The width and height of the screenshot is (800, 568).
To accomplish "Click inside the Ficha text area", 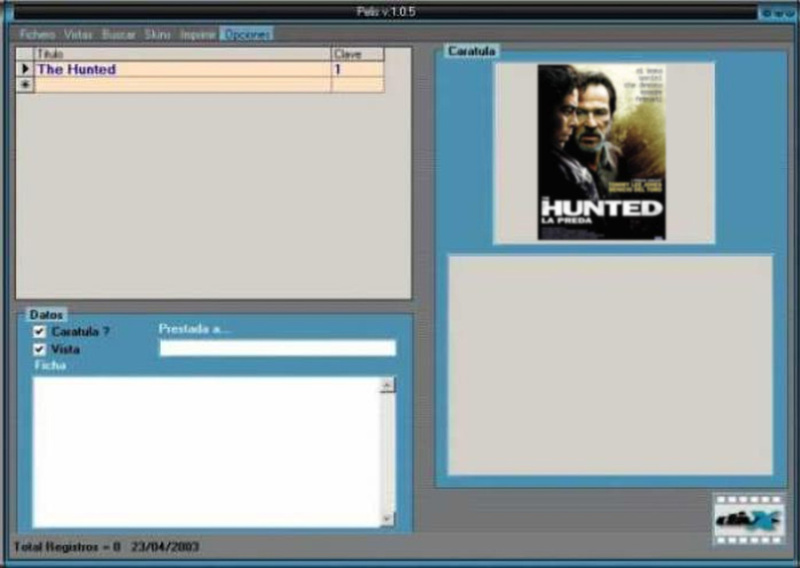I will tap(207, 452).
